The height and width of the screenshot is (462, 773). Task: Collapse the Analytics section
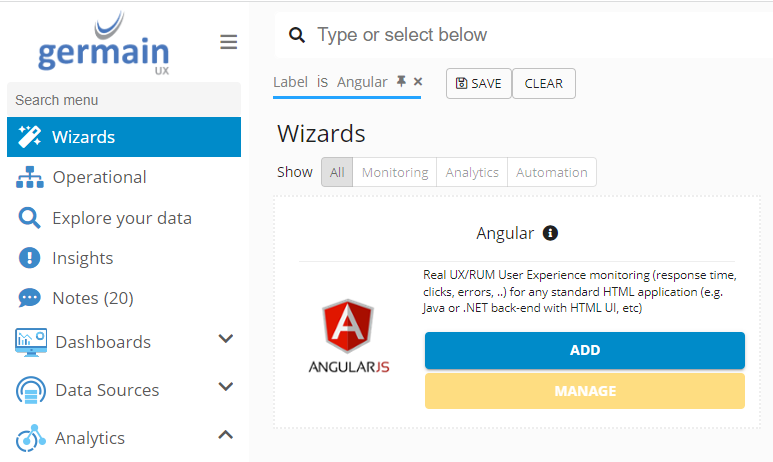226,436
